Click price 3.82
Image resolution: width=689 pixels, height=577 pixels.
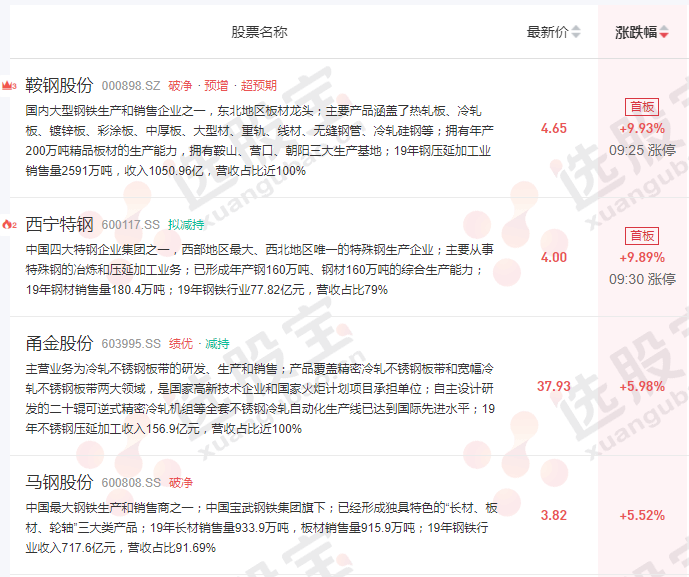pos(554,515)
